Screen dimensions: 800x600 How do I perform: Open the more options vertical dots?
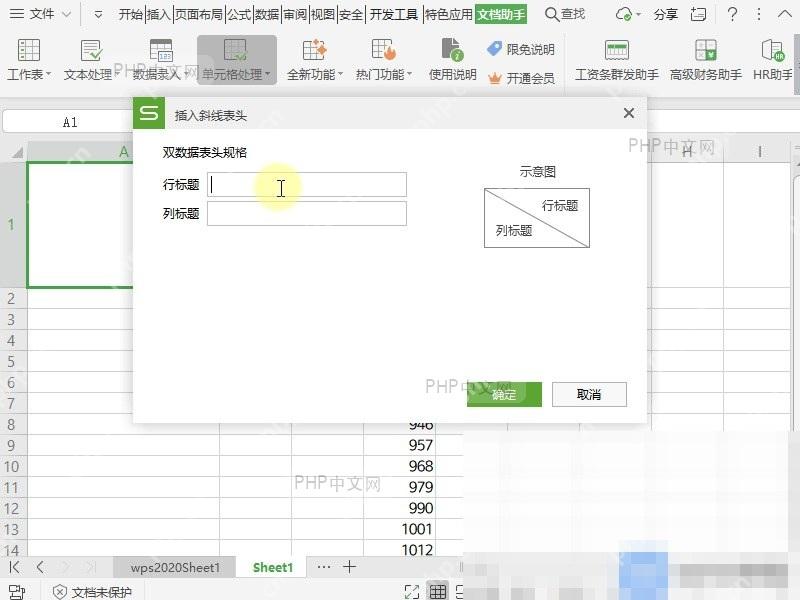pyautogui.click(x=759, y=14)
